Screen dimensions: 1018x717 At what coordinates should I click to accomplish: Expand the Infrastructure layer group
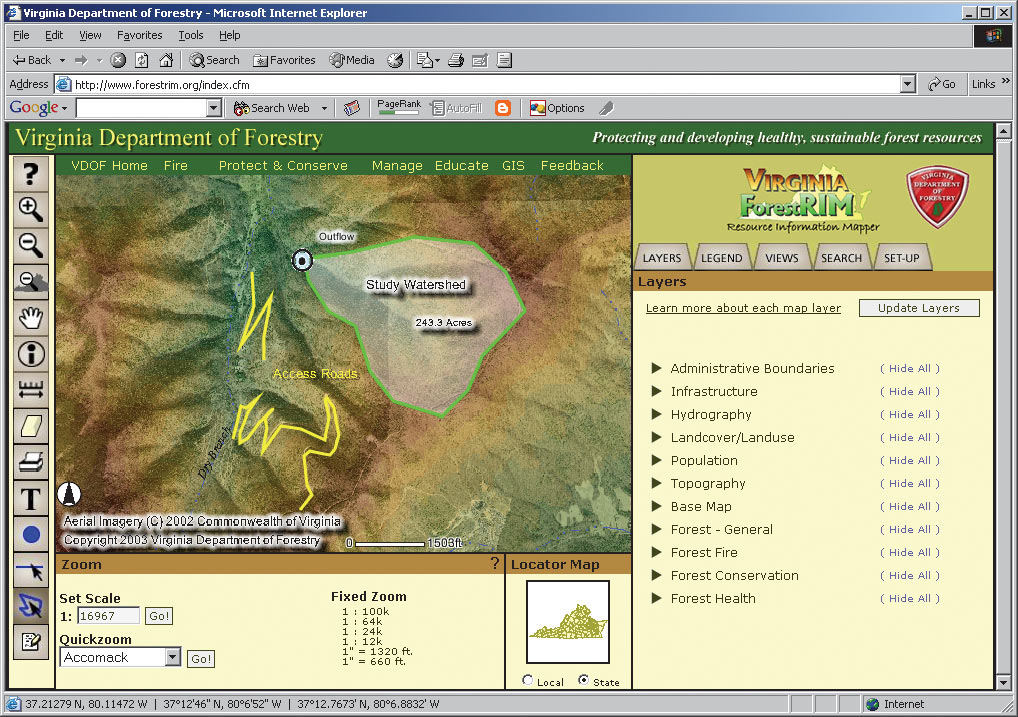pyautogui.click(x=656, y=391)
